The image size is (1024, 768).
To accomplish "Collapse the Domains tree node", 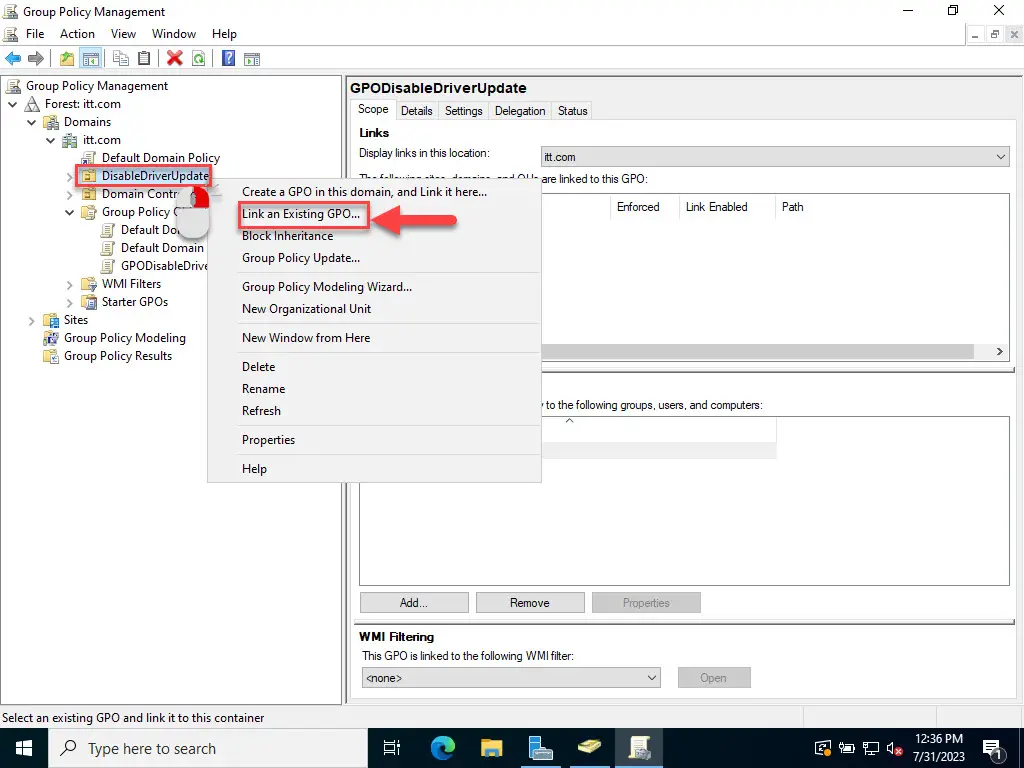I will pos(31,122).
